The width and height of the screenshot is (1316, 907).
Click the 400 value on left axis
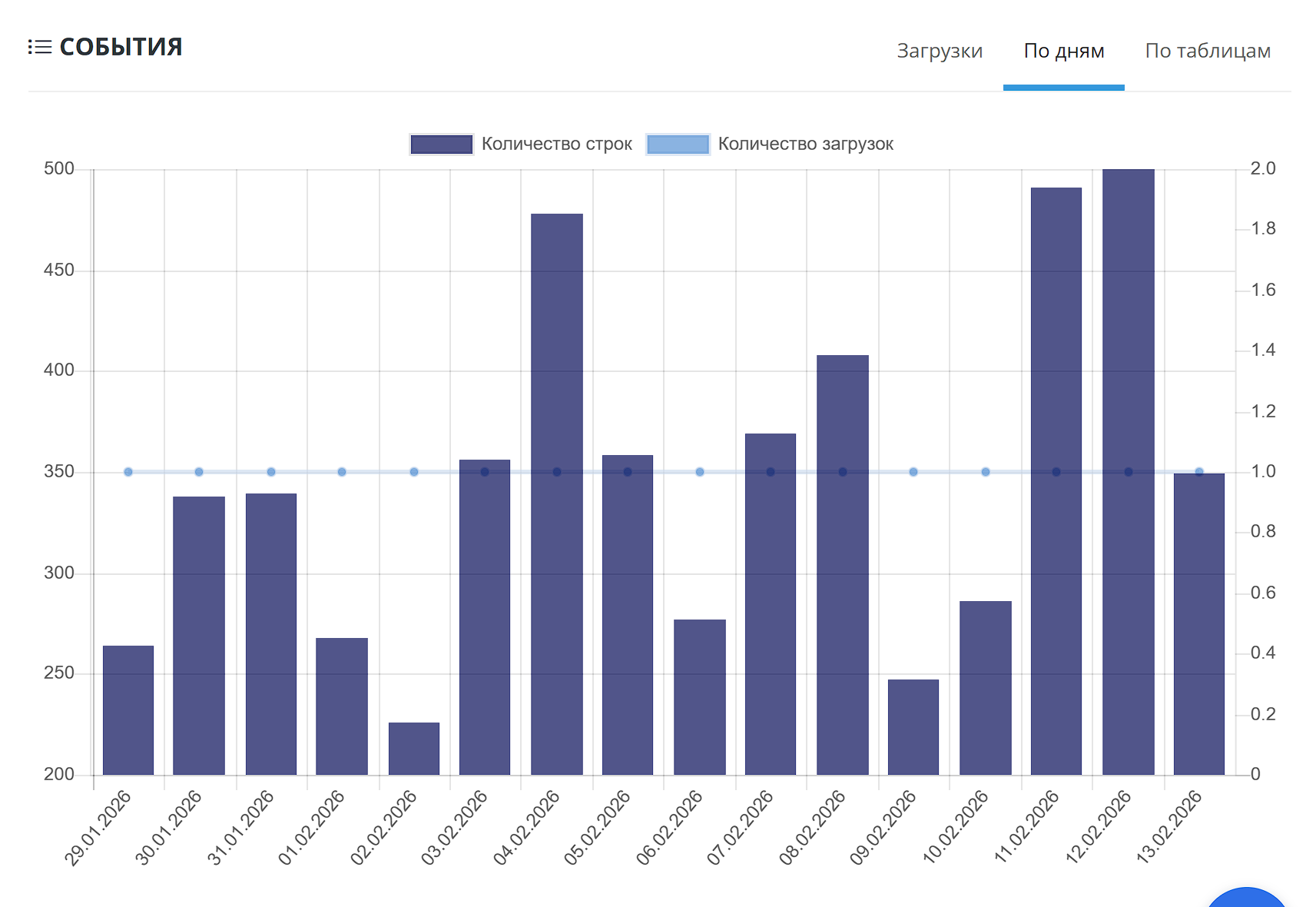coord(59,370)
